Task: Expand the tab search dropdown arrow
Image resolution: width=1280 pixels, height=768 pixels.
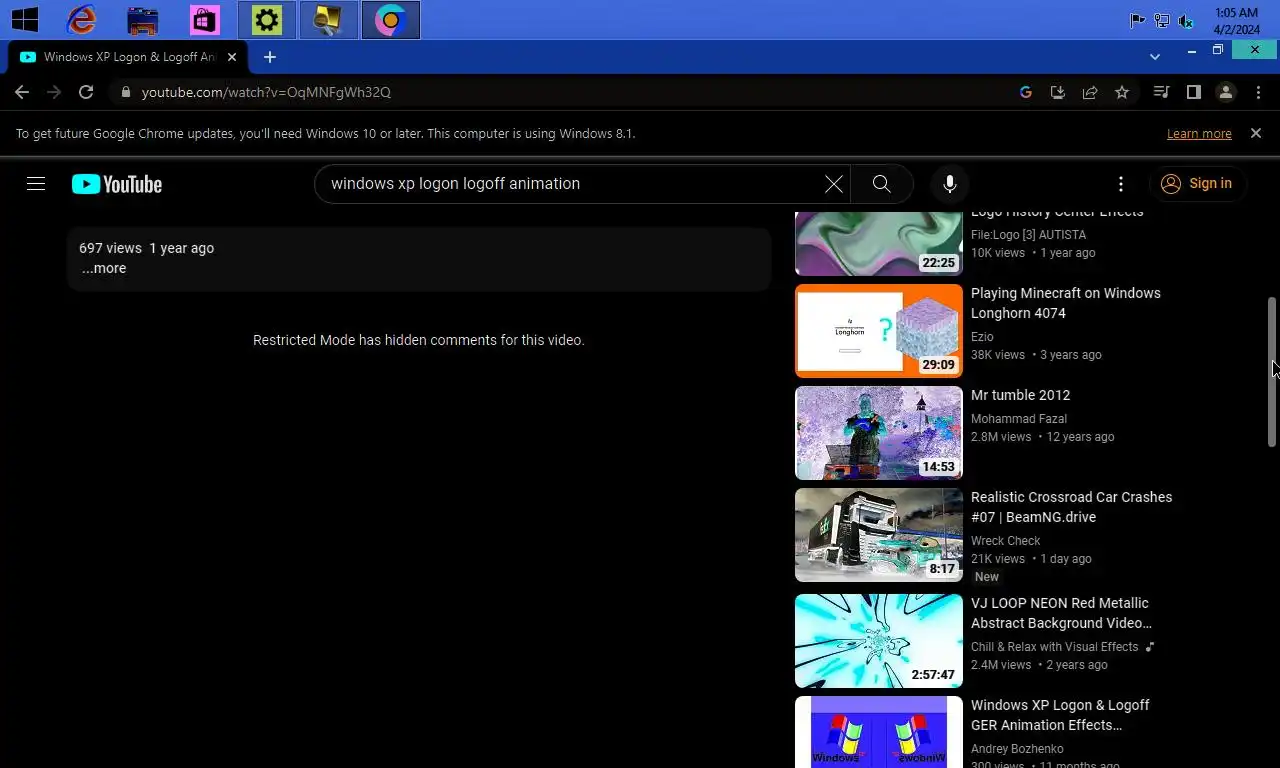Action: coord(1155,57)
